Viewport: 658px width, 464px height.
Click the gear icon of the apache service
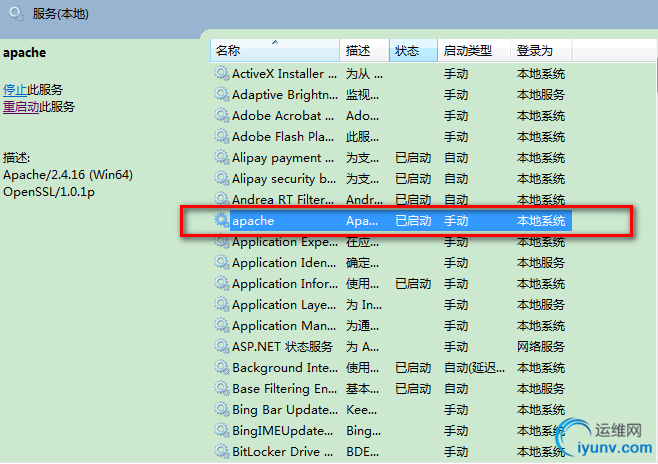(222, 220)
